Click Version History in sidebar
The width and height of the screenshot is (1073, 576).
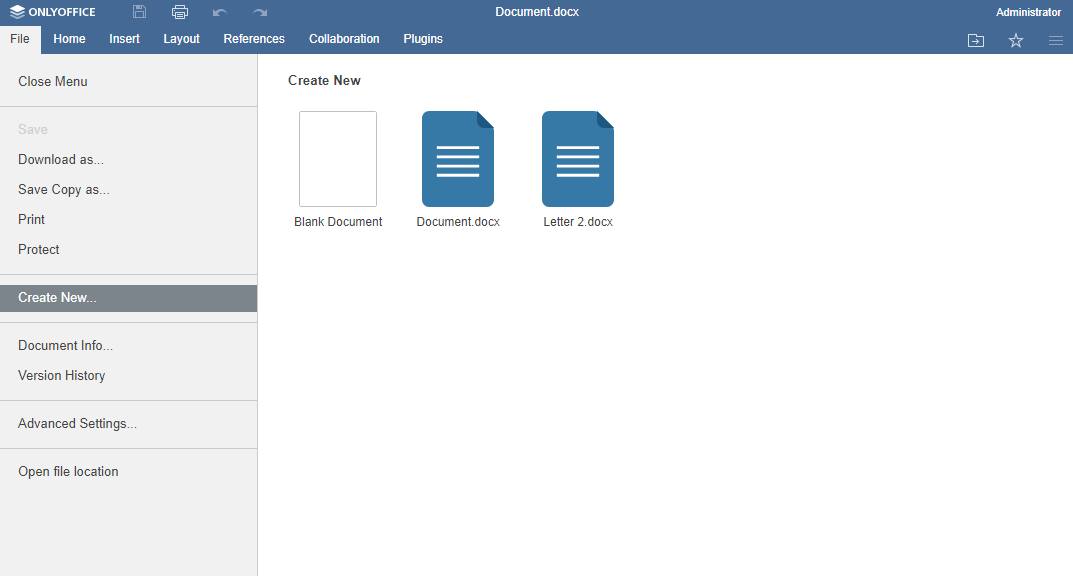click(x=62, y=376)
